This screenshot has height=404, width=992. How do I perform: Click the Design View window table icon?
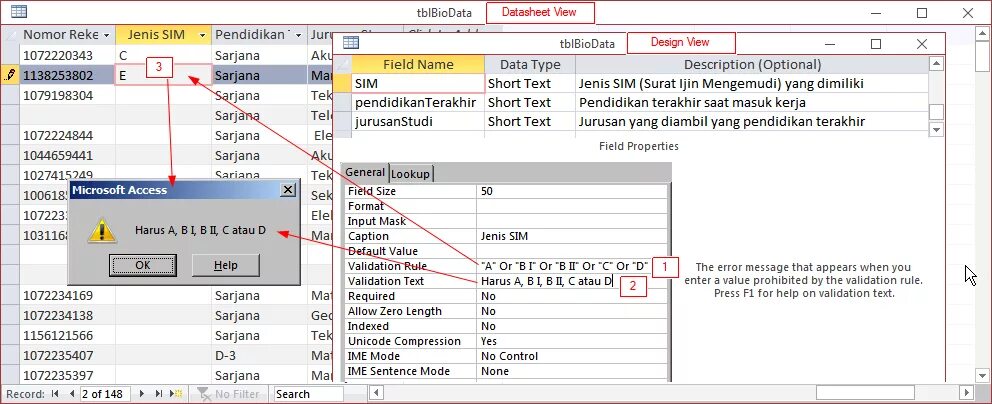[x=350, y=42]
